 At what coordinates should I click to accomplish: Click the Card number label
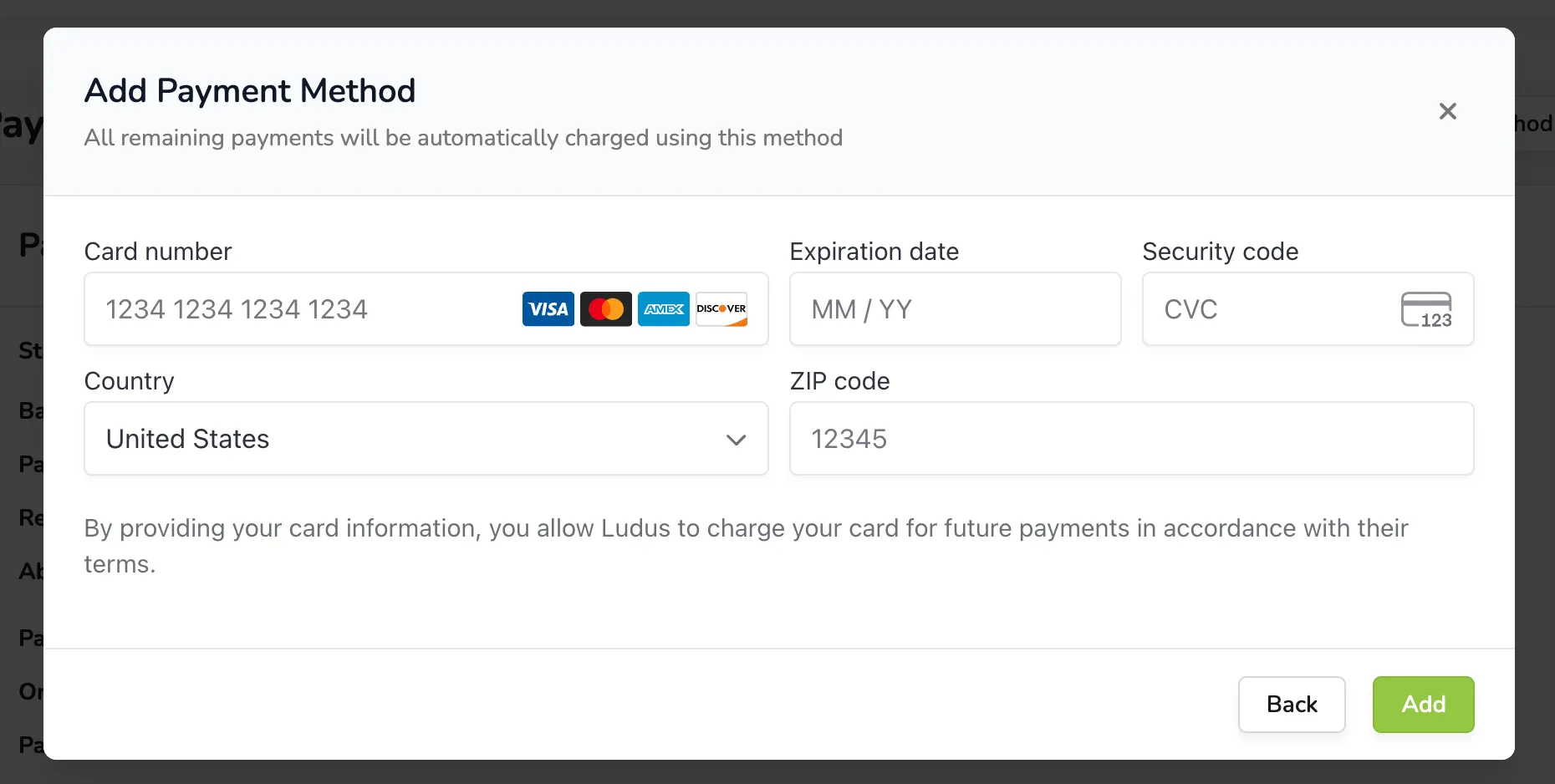[158, 252]
